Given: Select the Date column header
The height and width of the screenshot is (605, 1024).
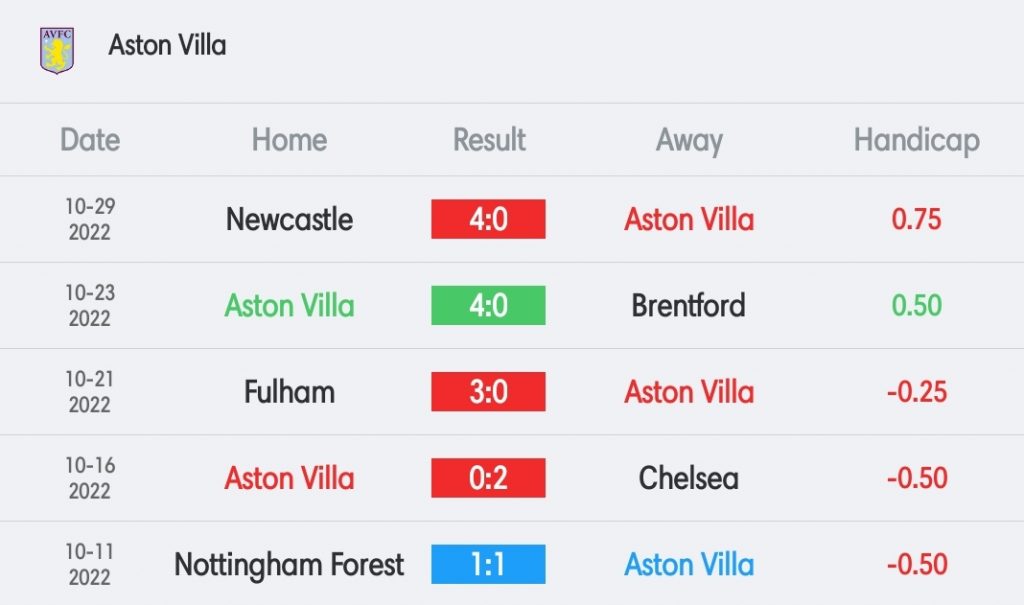Looking at the screenshot, I should click(x=90, y=140).
